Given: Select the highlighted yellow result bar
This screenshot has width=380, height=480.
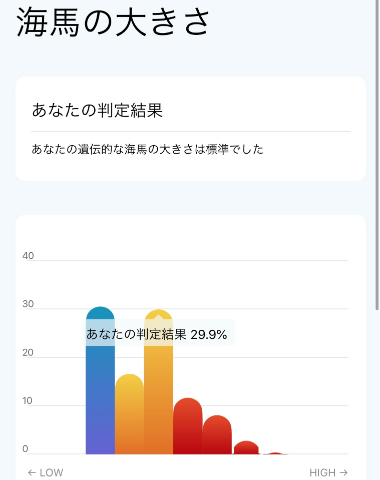Looking at the screenshot, I should (158, 382).
